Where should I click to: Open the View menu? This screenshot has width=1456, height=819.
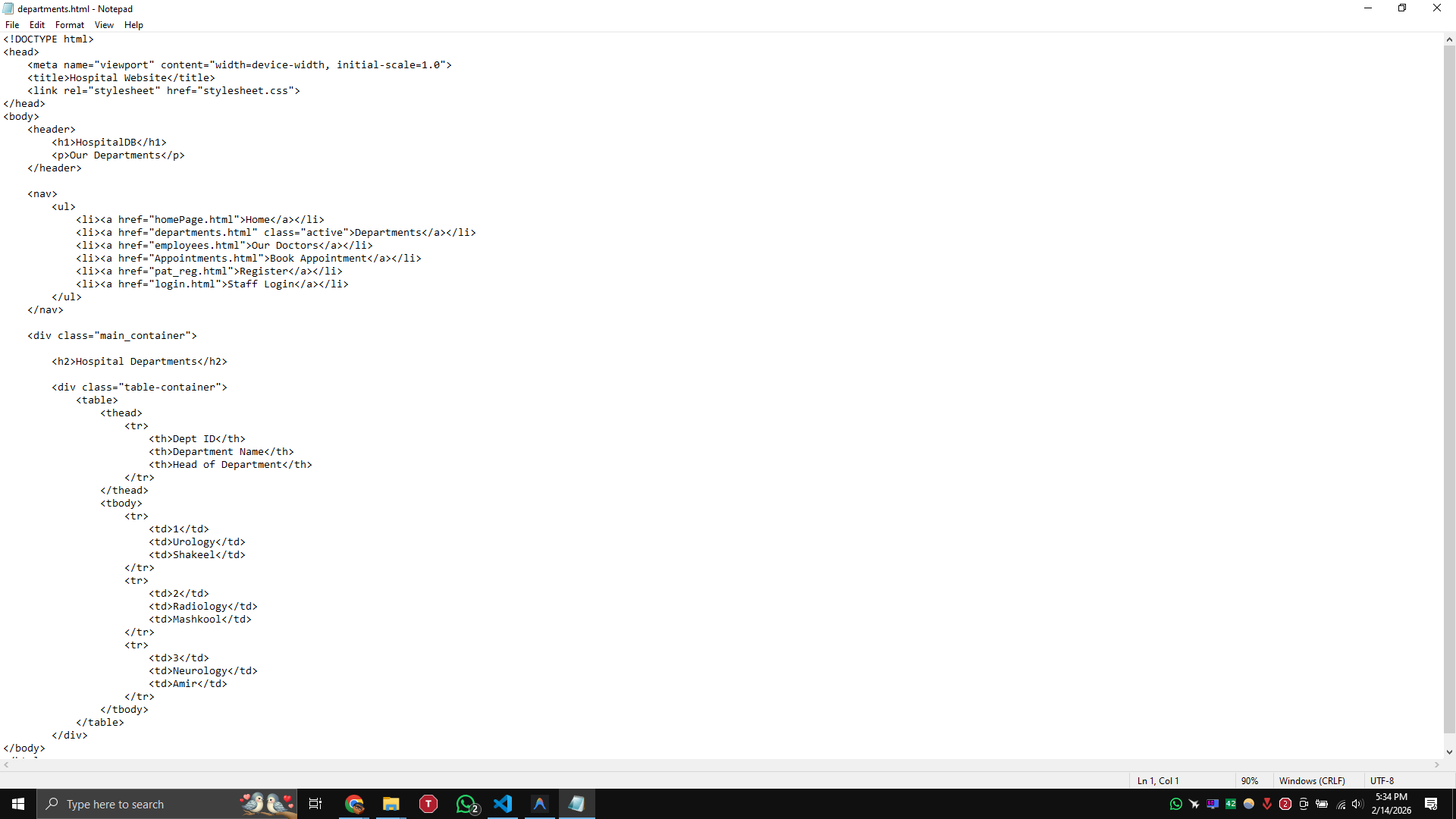[x=104, y=25]
